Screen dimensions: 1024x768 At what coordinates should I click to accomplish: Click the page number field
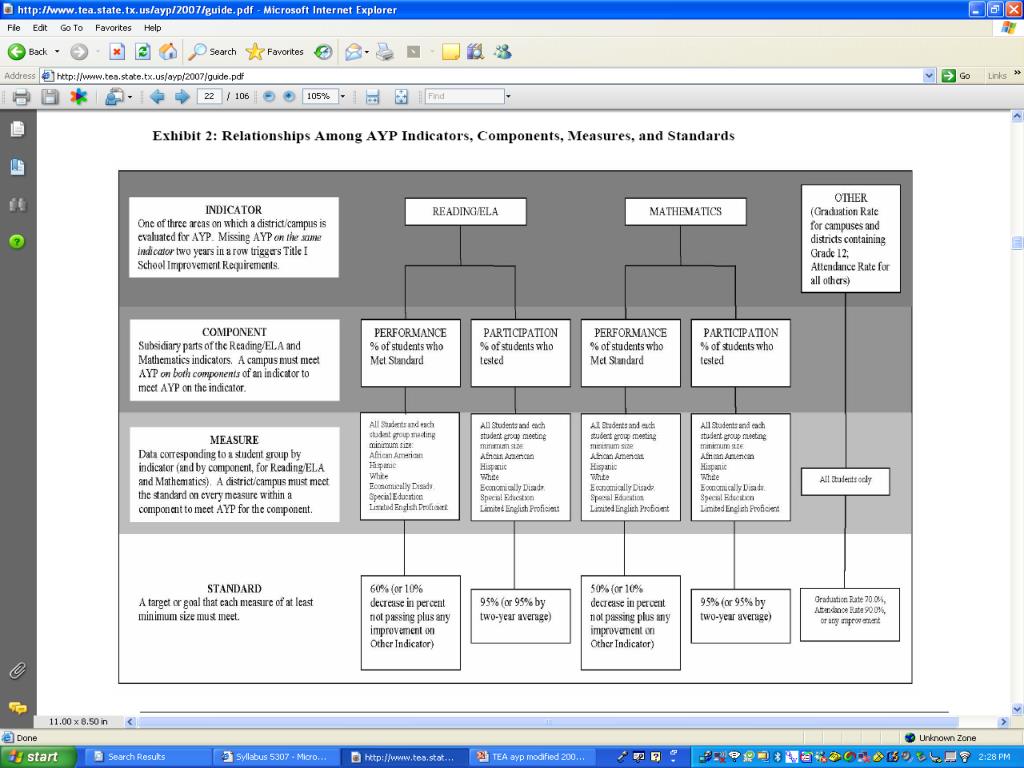pyautogui.click(x=209, y=97)
